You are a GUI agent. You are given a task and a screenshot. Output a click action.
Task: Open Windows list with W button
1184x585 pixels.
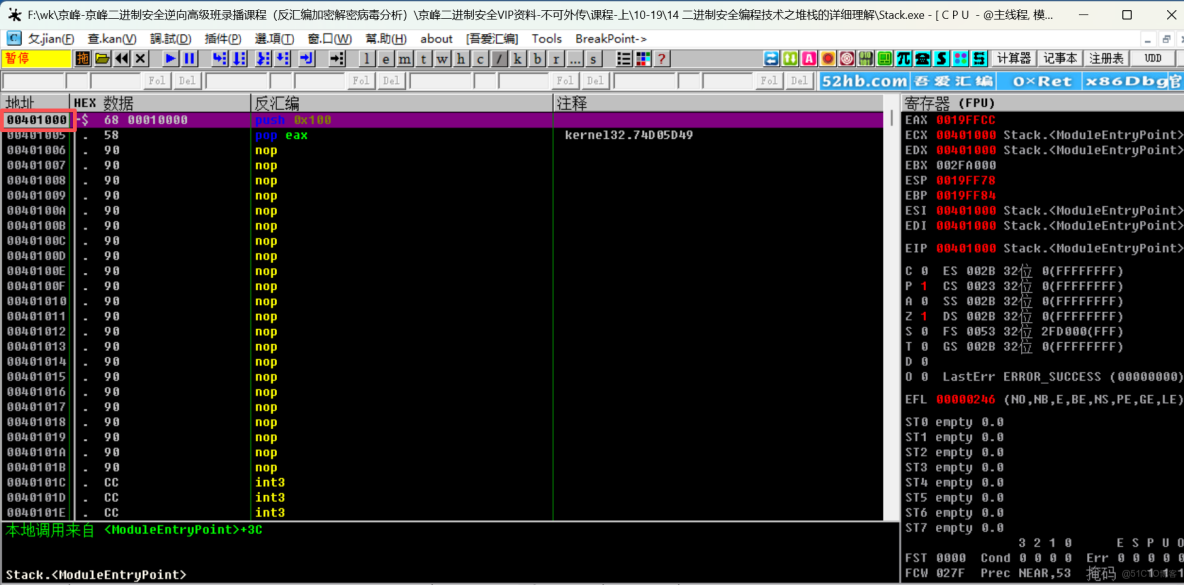(442, 58)
